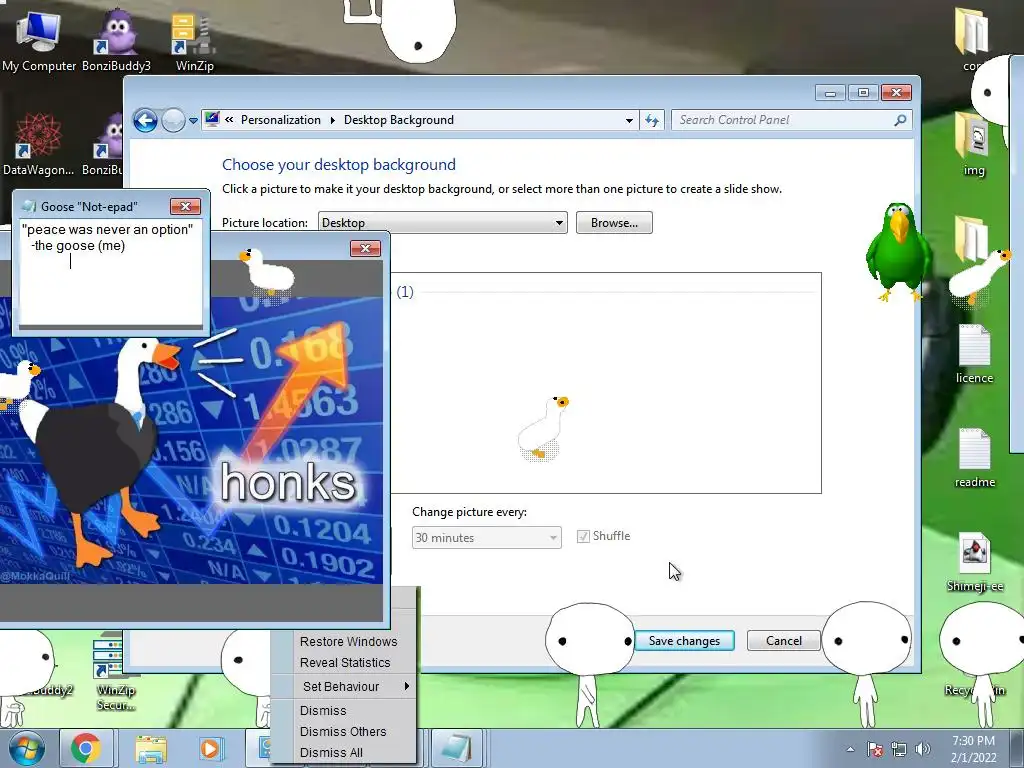Screen dimensions: 1024x768
Task: Open My Computer desktop icon
Action: pyautogui.click(x=39, y=40)
